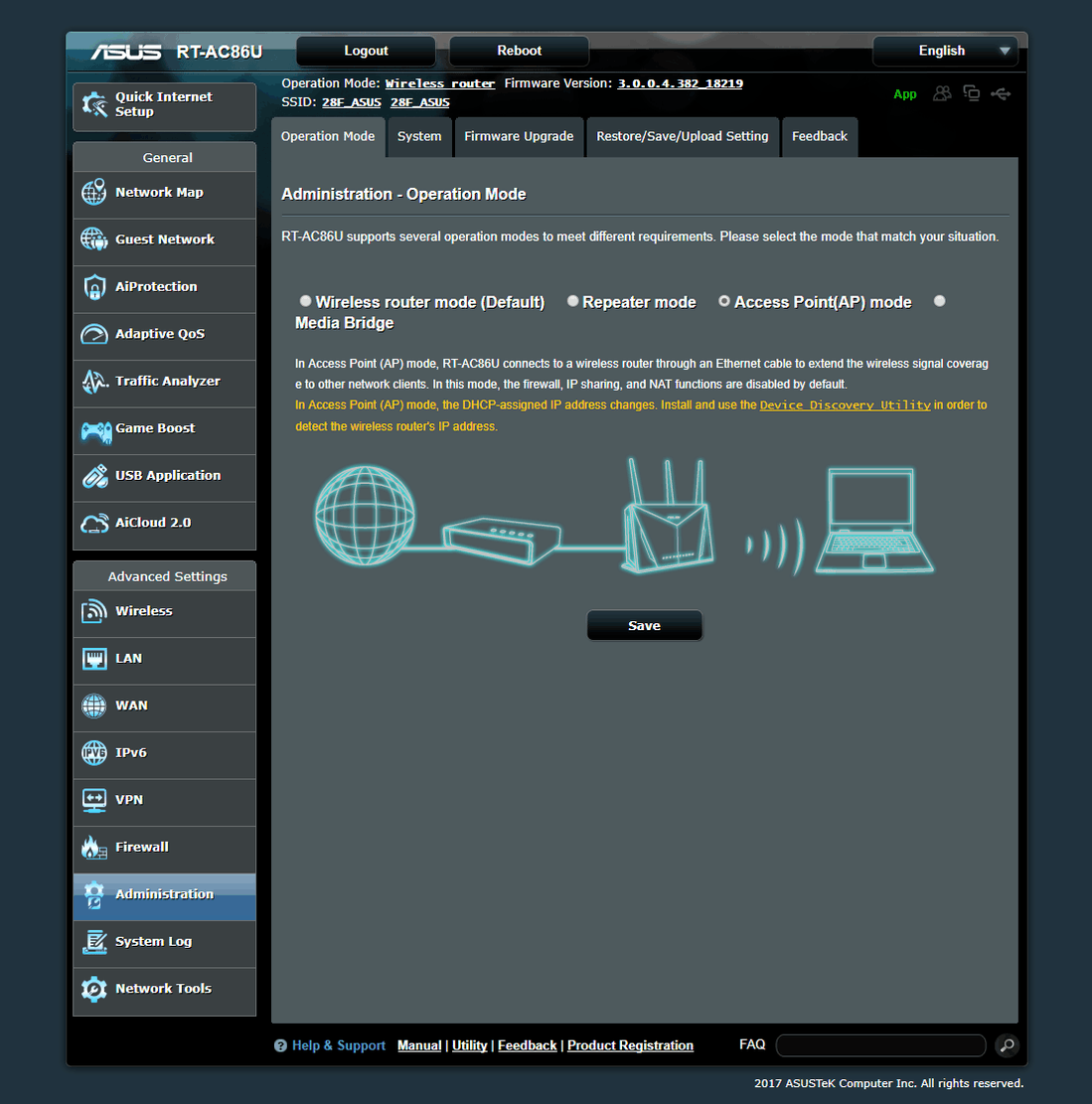Click the Guest Network icon
The image size is (1092, 1104).
tap(94, 239)
